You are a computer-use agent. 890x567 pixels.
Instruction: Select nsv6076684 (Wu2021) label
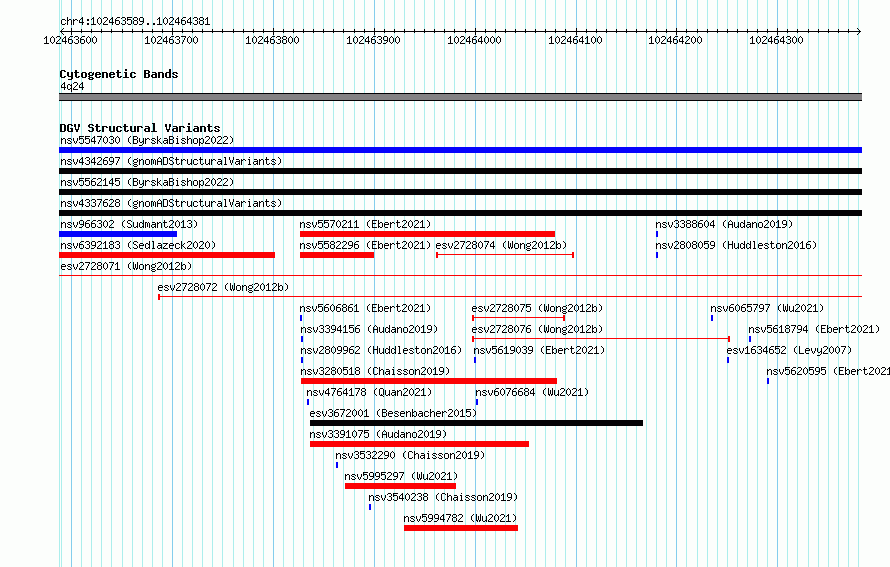(x=532, y=392)
